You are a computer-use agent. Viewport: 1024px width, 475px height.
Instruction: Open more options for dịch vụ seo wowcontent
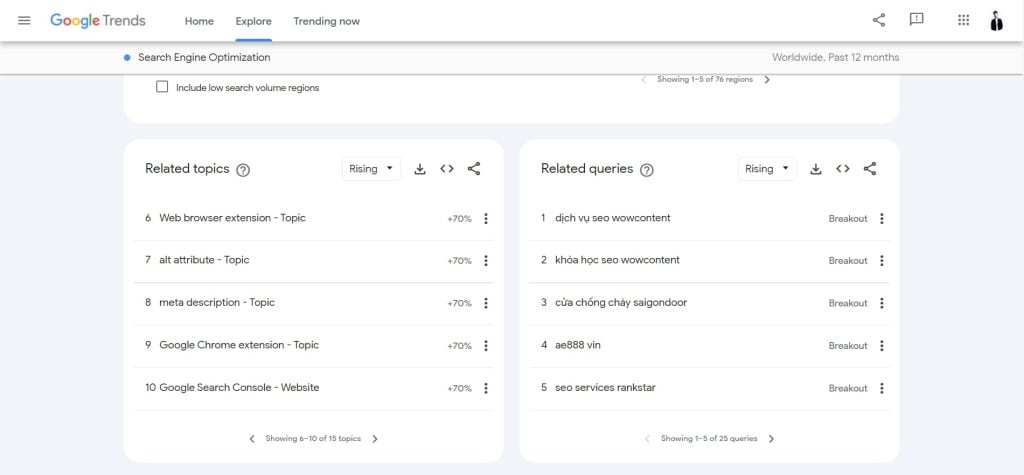882,219
